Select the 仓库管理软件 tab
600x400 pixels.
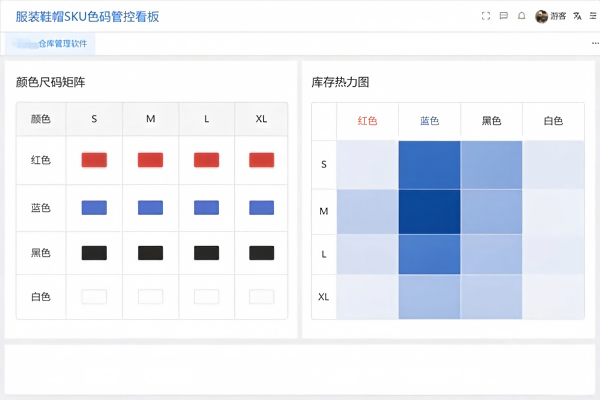pos(50,44)
